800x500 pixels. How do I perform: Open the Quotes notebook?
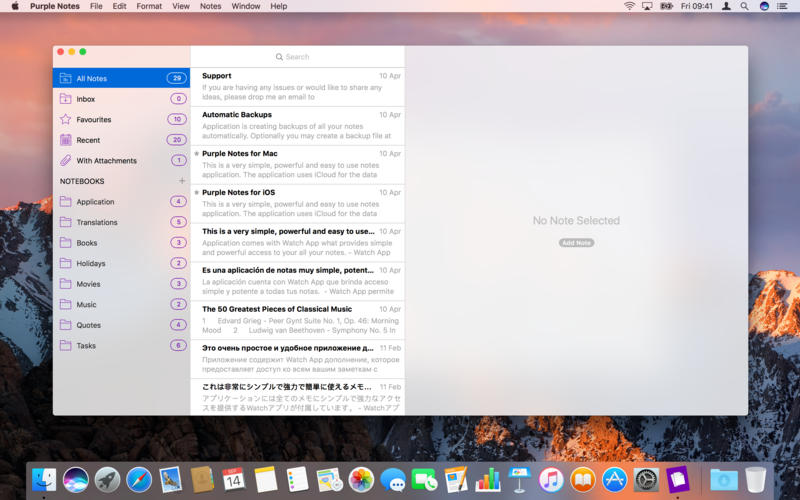point(121,325)
